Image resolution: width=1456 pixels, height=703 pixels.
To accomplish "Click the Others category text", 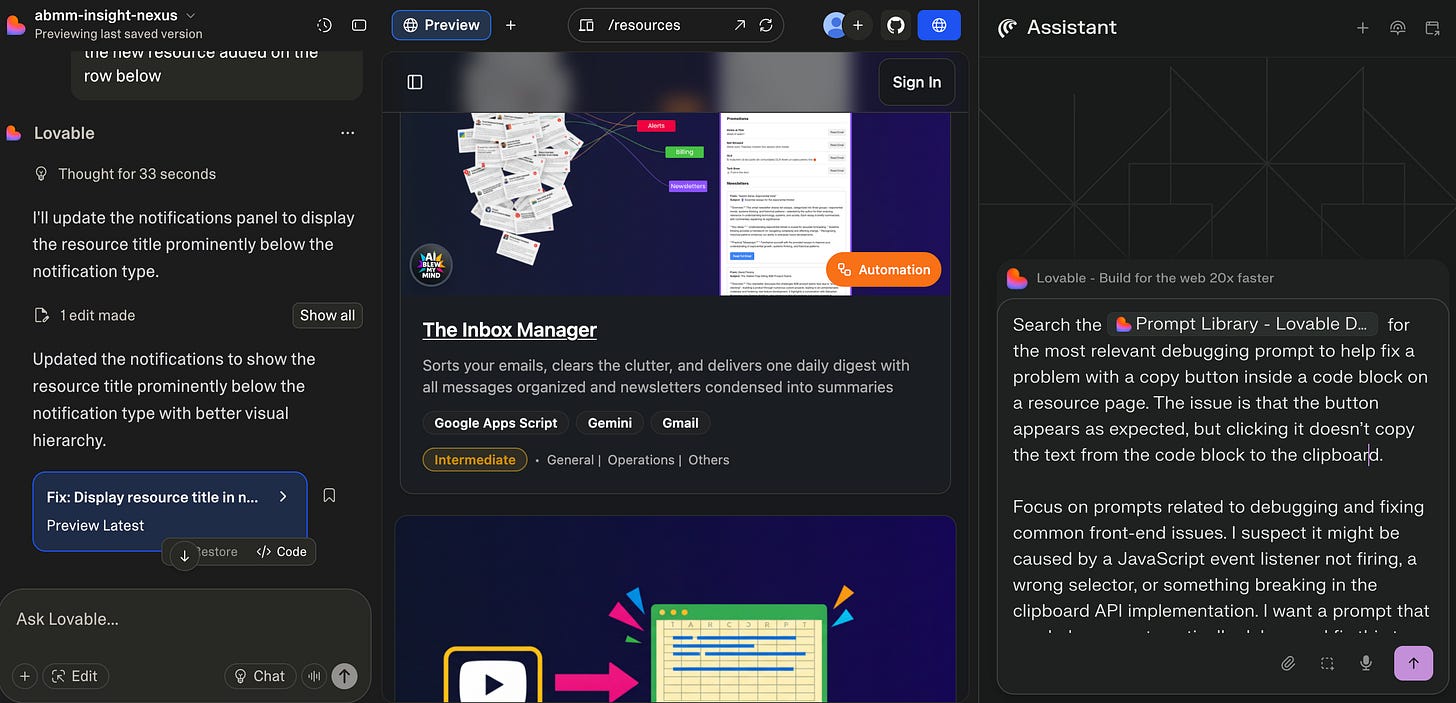I will tap(709, 460).
